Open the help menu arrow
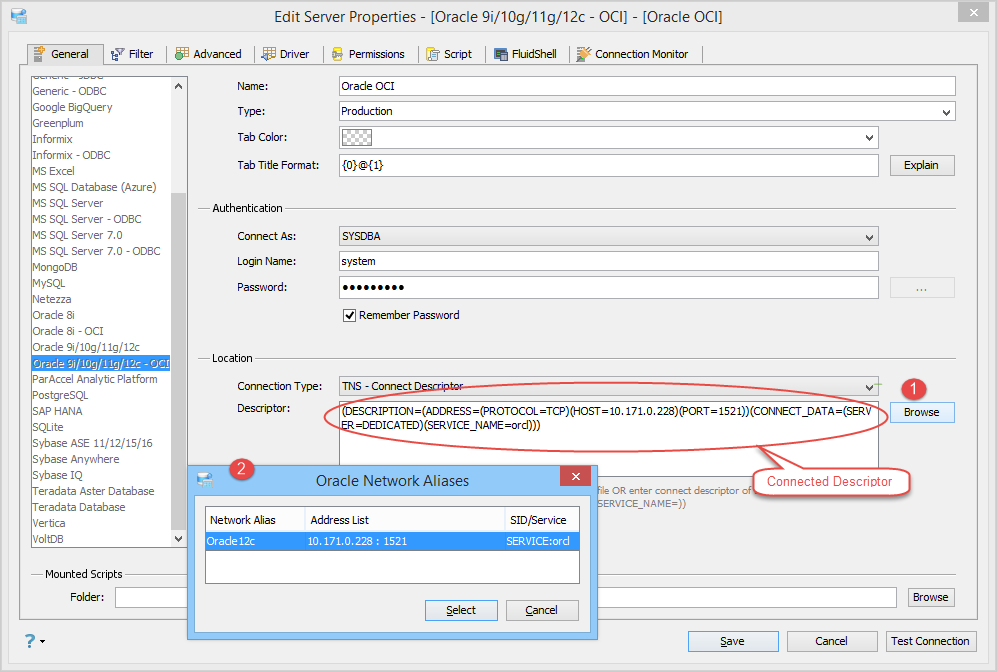 tap(43, 641)
